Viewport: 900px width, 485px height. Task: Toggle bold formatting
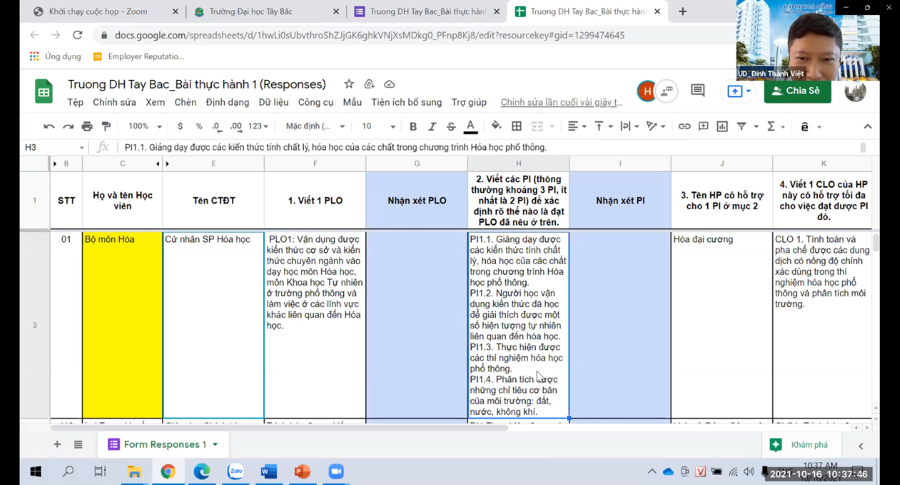click(x=413, y=126)
